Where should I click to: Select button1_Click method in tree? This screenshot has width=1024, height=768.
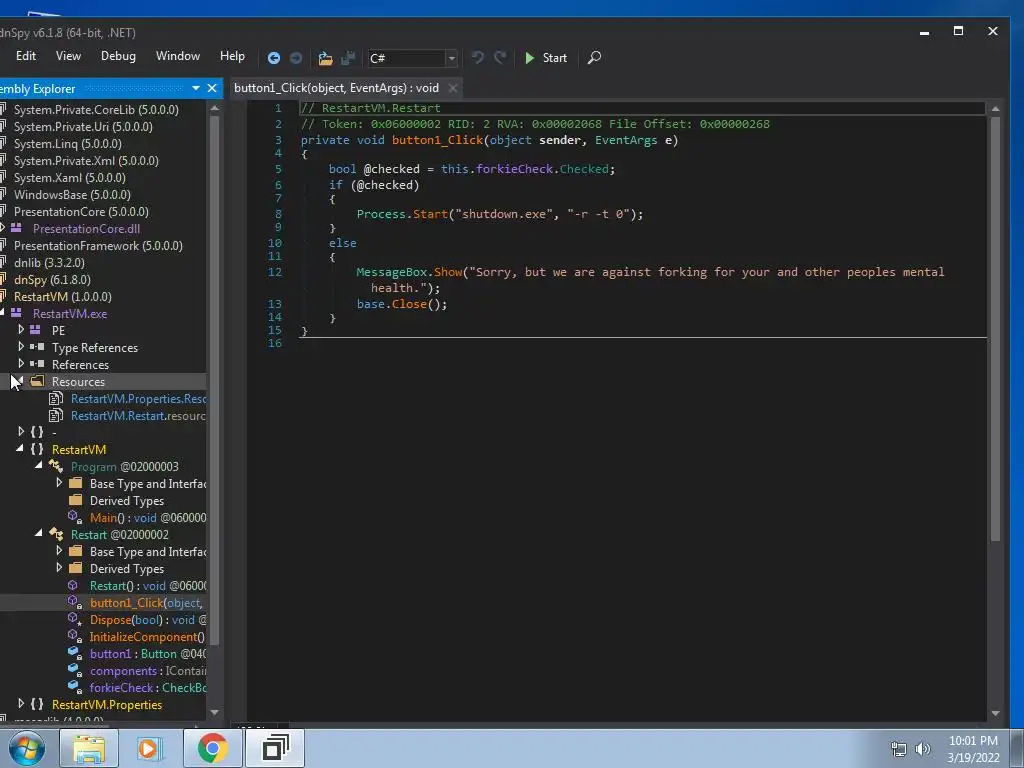pos(146,603)
